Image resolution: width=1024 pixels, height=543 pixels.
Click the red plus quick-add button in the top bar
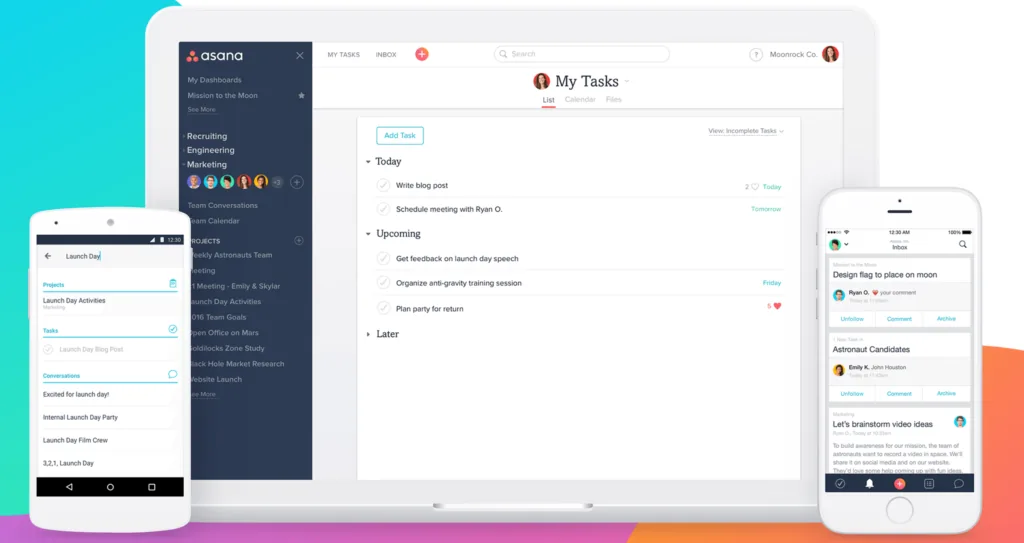[x=422, y=54]
